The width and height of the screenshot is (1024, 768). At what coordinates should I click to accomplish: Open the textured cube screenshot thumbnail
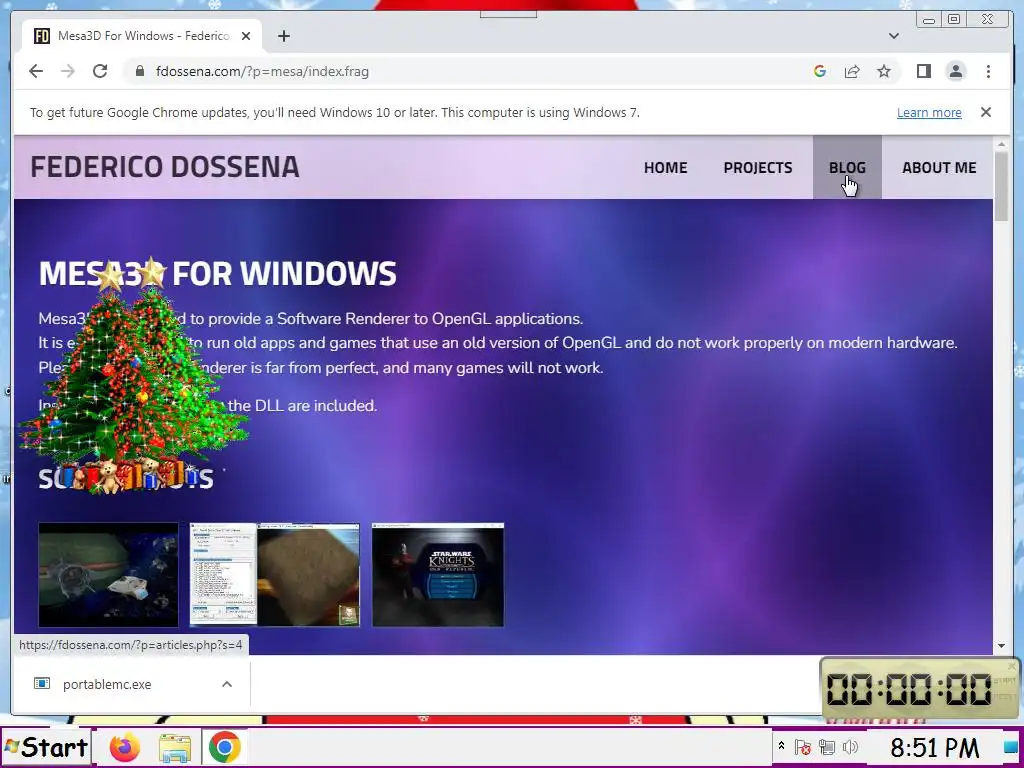pyautogui.click(x=275, y=575)
